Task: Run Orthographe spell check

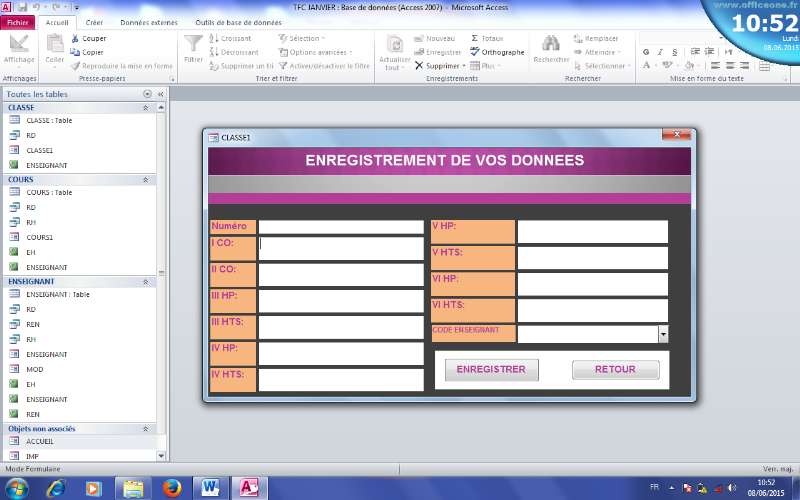Action: click(497, 52)
